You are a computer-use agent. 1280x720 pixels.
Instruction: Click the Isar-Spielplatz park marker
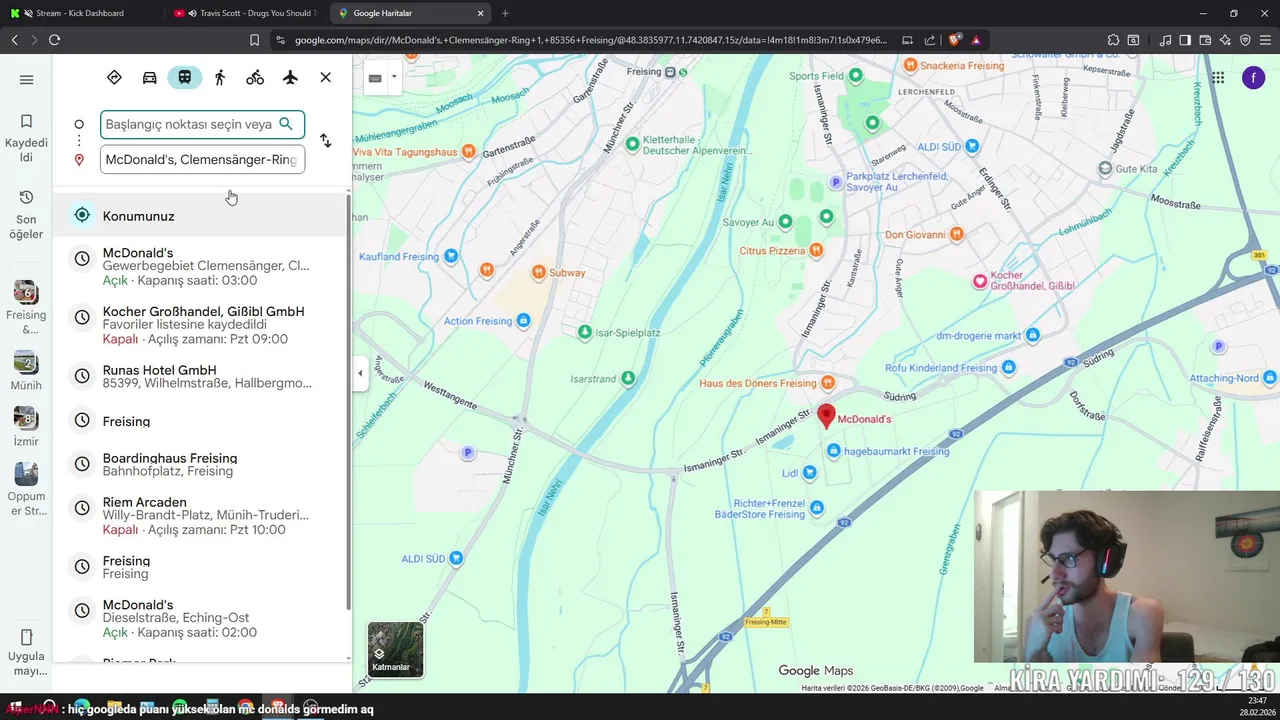[x=585, y=331]
